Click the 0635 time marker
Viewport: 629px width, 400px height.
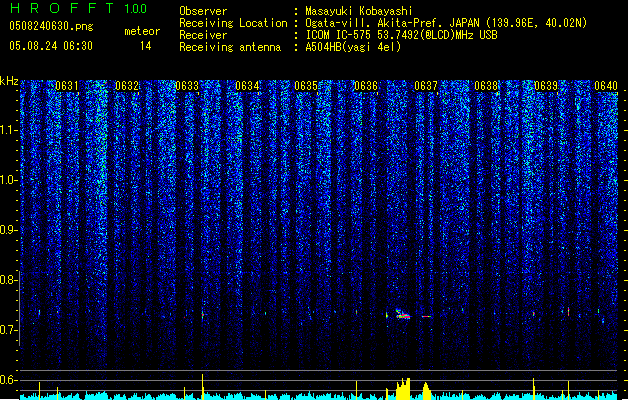(x=306, y=86)
